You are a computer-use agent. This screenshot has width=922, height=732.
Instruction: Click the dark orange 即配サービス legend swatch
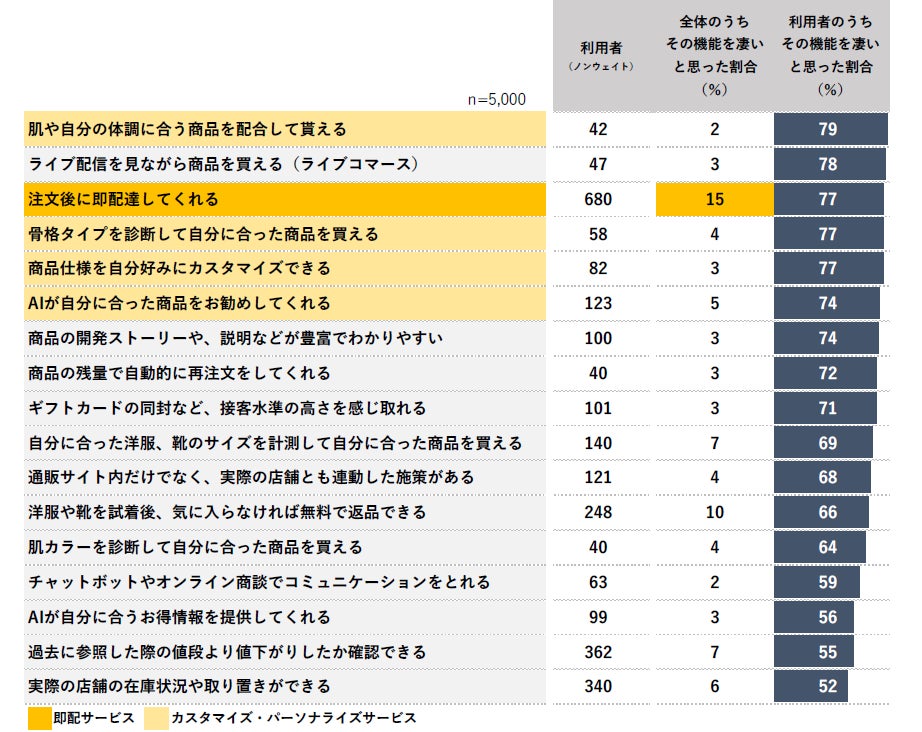point(39,718)
